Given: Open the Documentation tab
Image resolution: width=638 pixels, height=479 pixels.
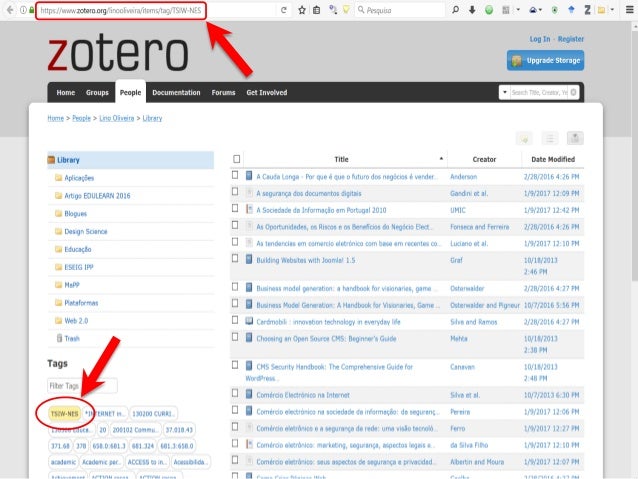Looking at the screenshot, I should 176,92.
